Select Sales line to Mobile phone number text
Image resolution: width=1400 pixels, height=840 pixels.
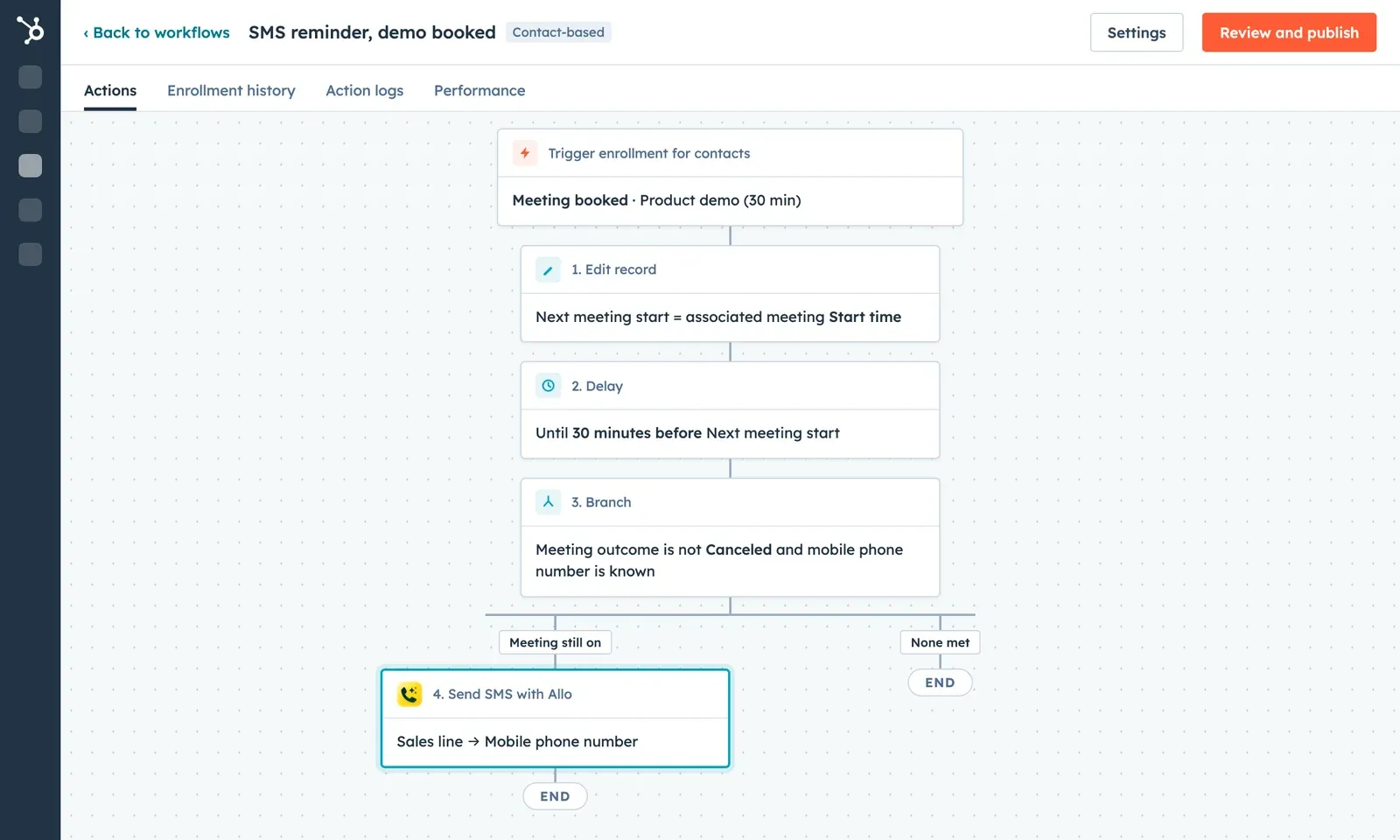pos(517,741)
